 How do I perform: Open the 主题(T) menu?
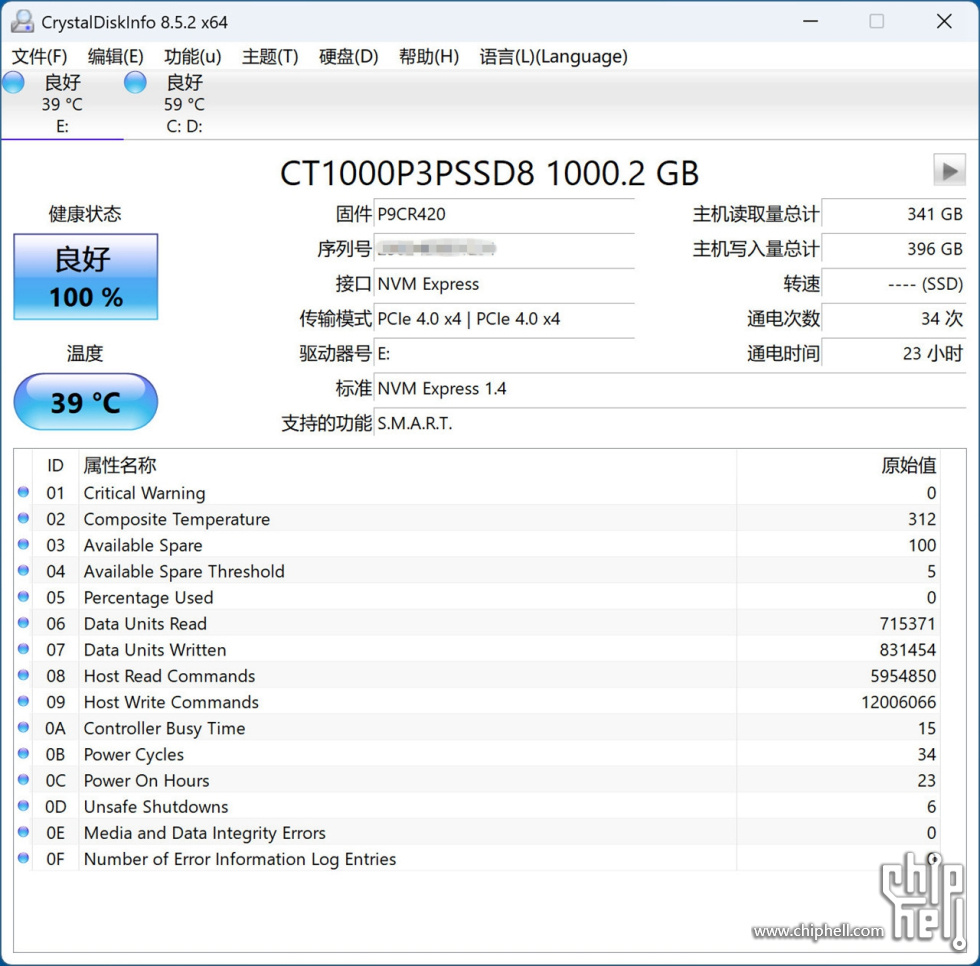(x=270, y=57)
